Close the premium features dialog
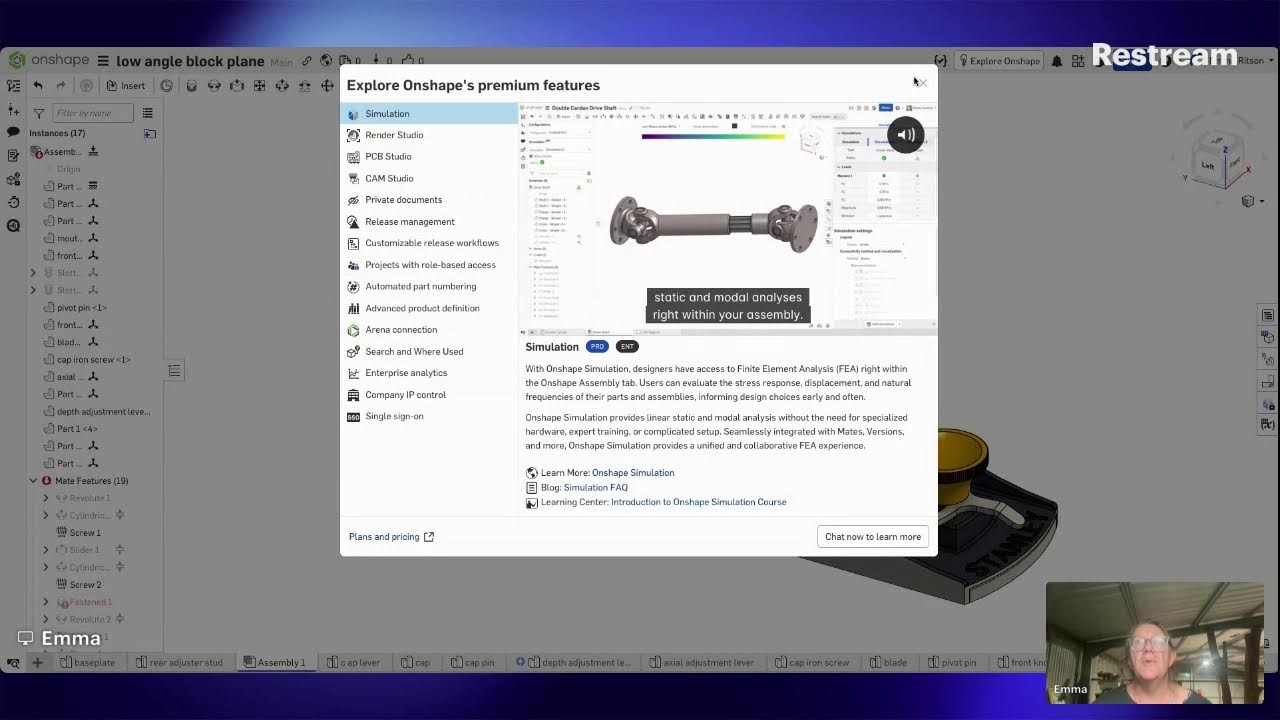 coord(921,84)
